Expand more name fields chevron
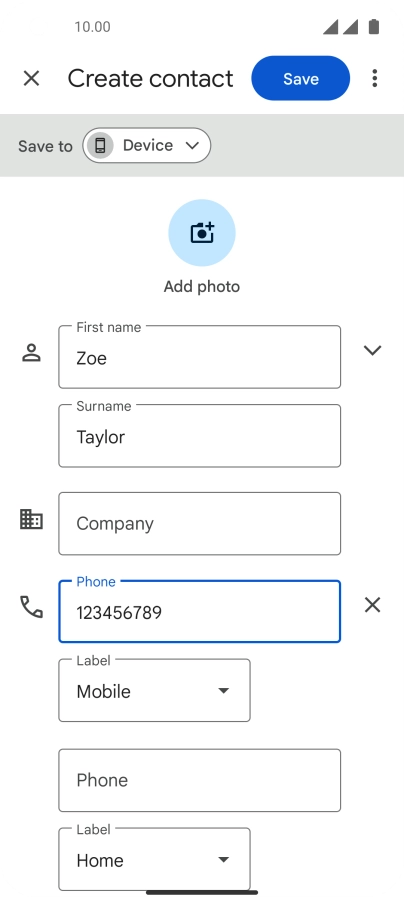The image size is (404, 897). [373, 350]
